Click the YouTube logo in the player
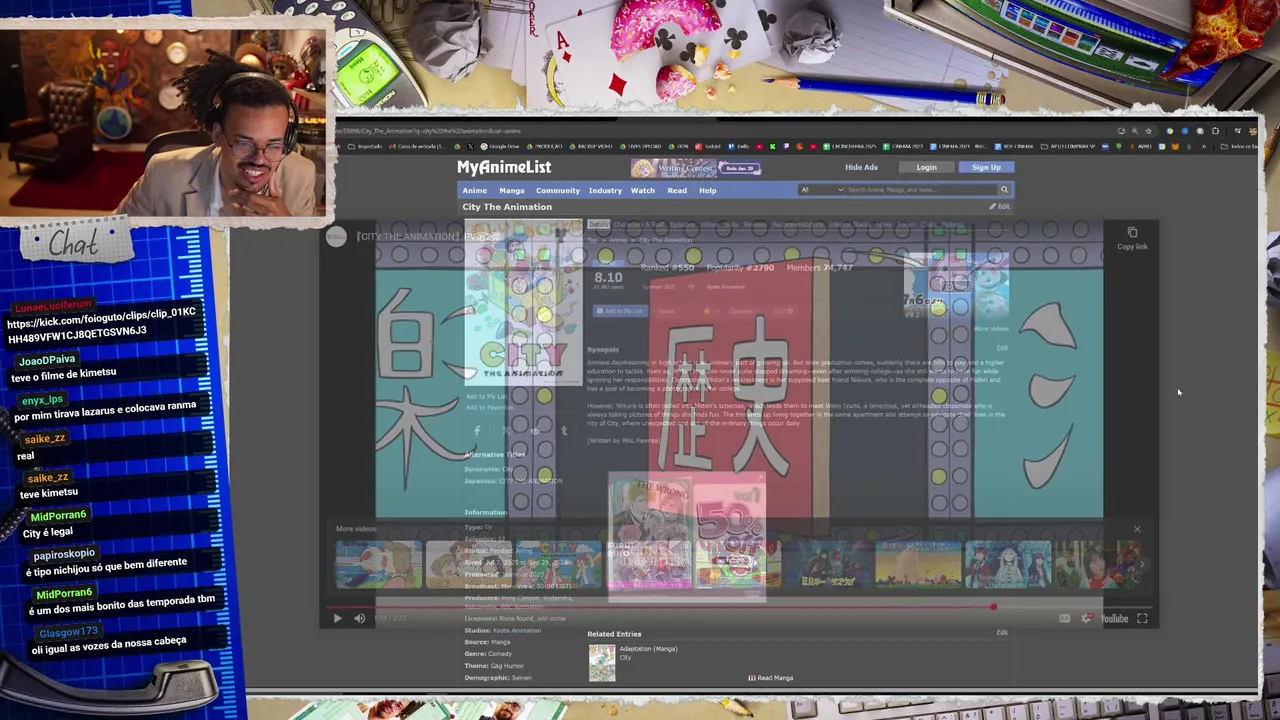 (1114, 618)
